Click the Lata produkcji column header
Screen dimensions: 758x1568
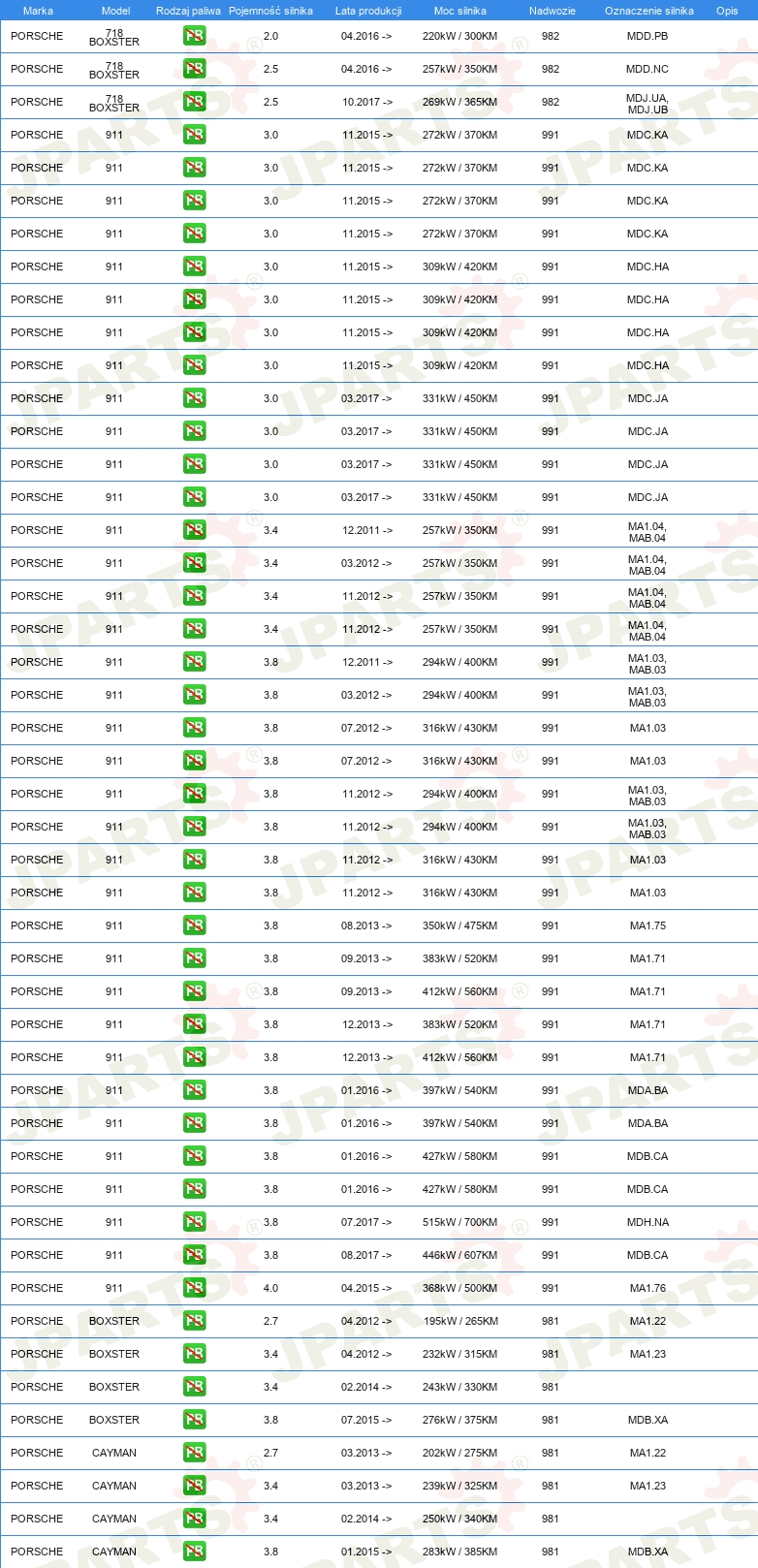pos(368,11)
